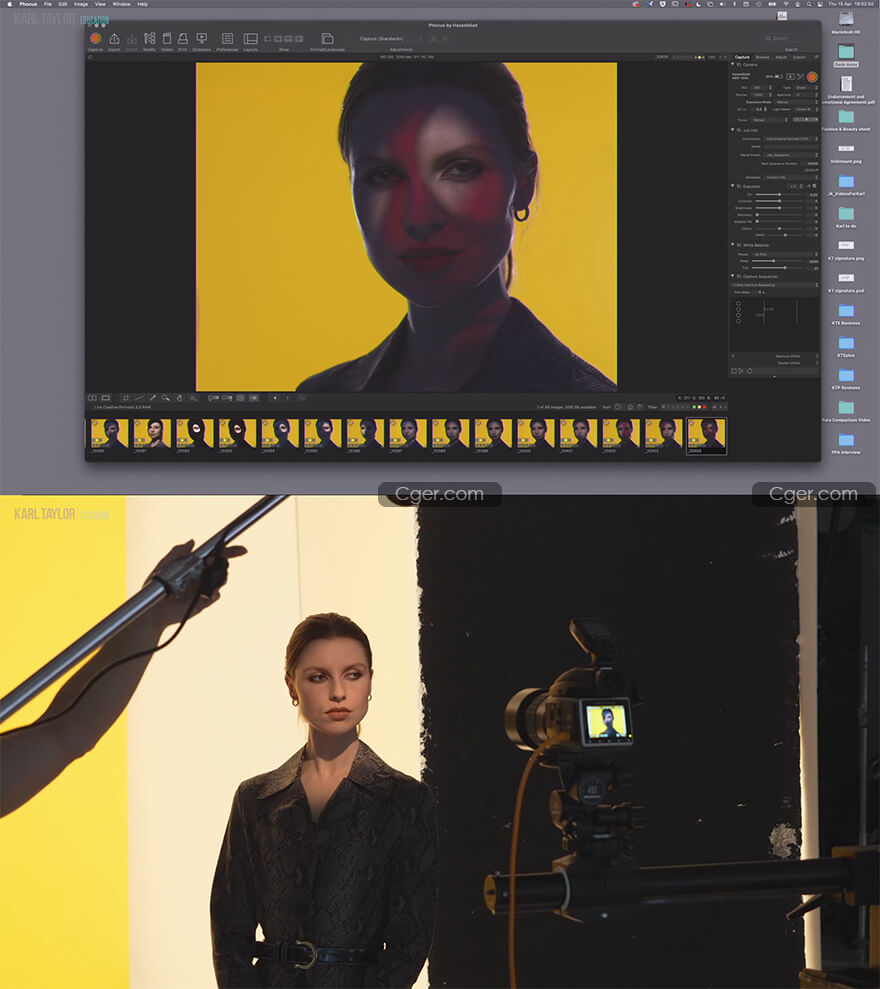
Task: Open the Image menu
Action: [81, 4]
